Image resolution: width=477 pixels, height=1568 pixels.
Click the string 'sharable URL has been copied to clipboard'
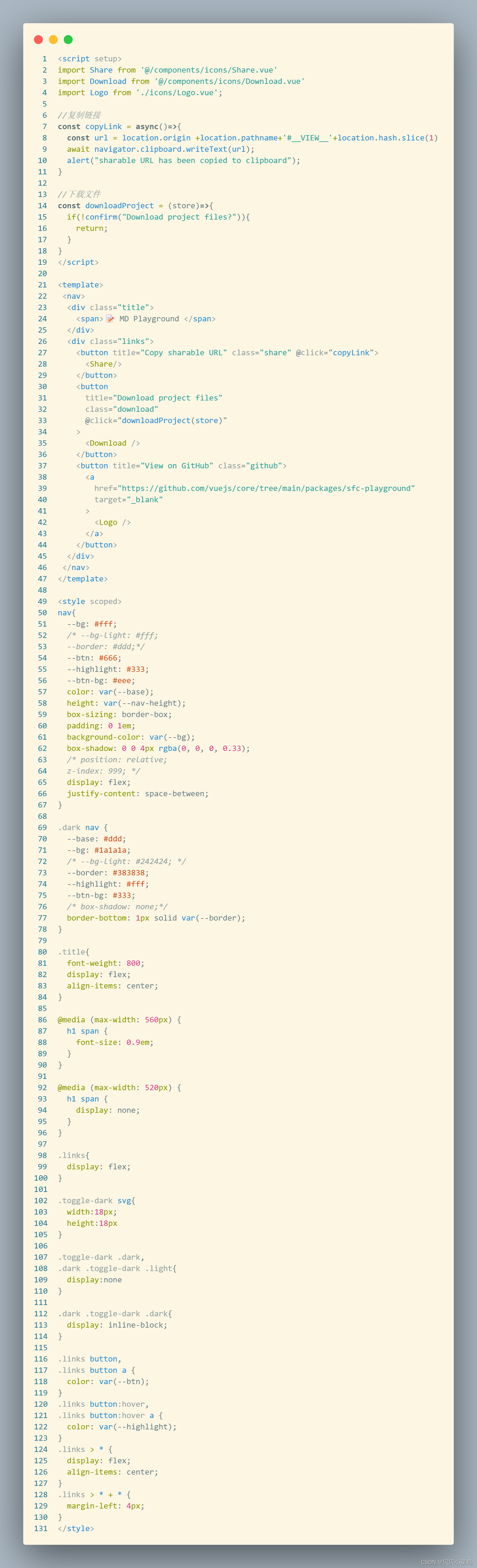tap(193, 161)
